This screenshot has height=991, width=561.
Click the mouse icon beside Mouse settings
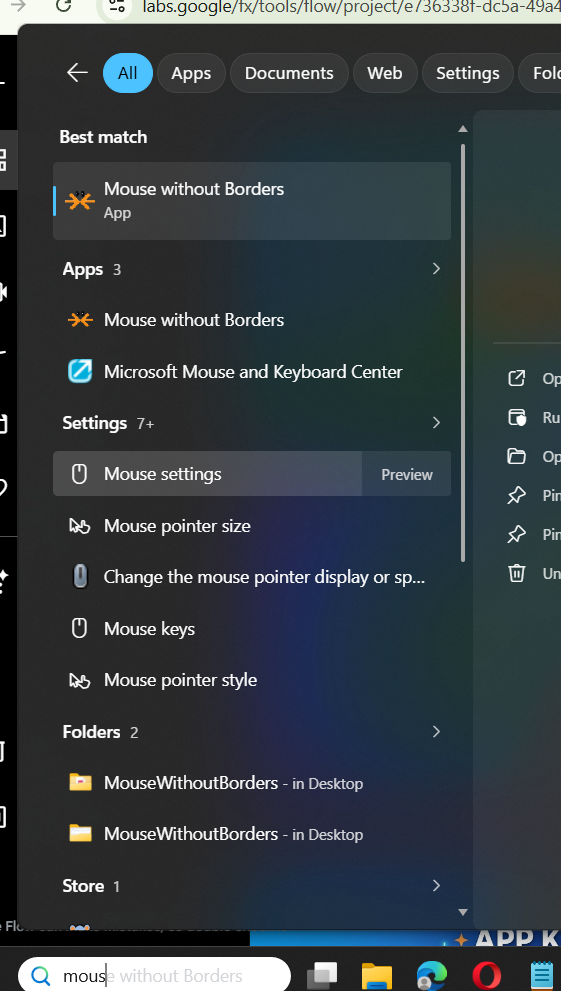[x=79, y=474]
